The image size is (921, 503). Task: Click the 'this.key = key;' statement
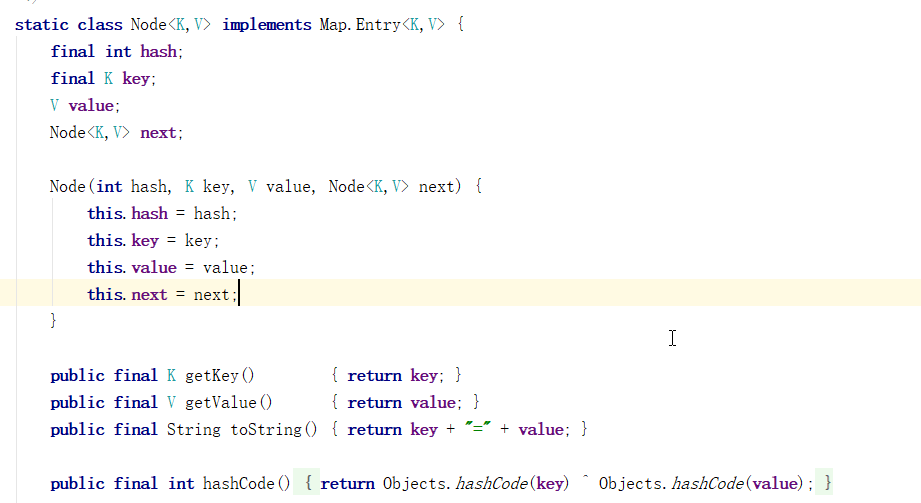(x=153, y=241)
